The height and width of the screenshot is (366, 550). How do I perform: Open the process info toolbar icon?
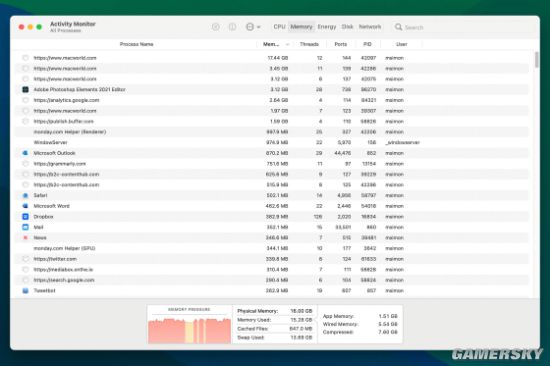(x=232, y=27)
